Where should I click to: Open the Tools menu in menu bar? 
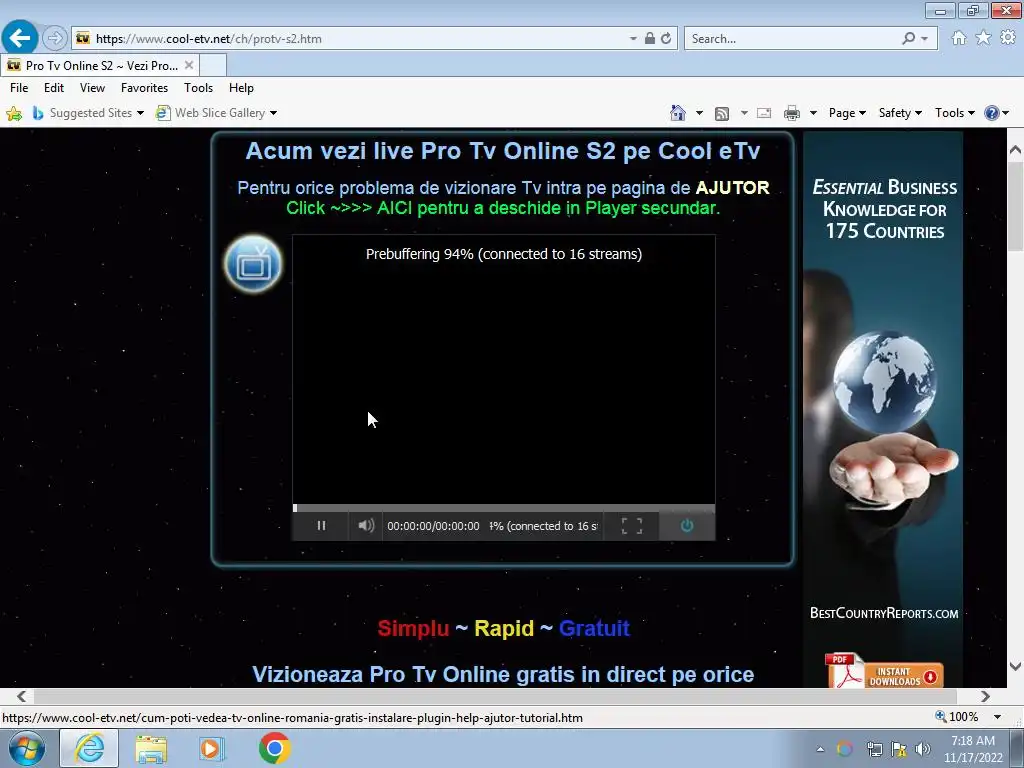[x=199, y=88]
